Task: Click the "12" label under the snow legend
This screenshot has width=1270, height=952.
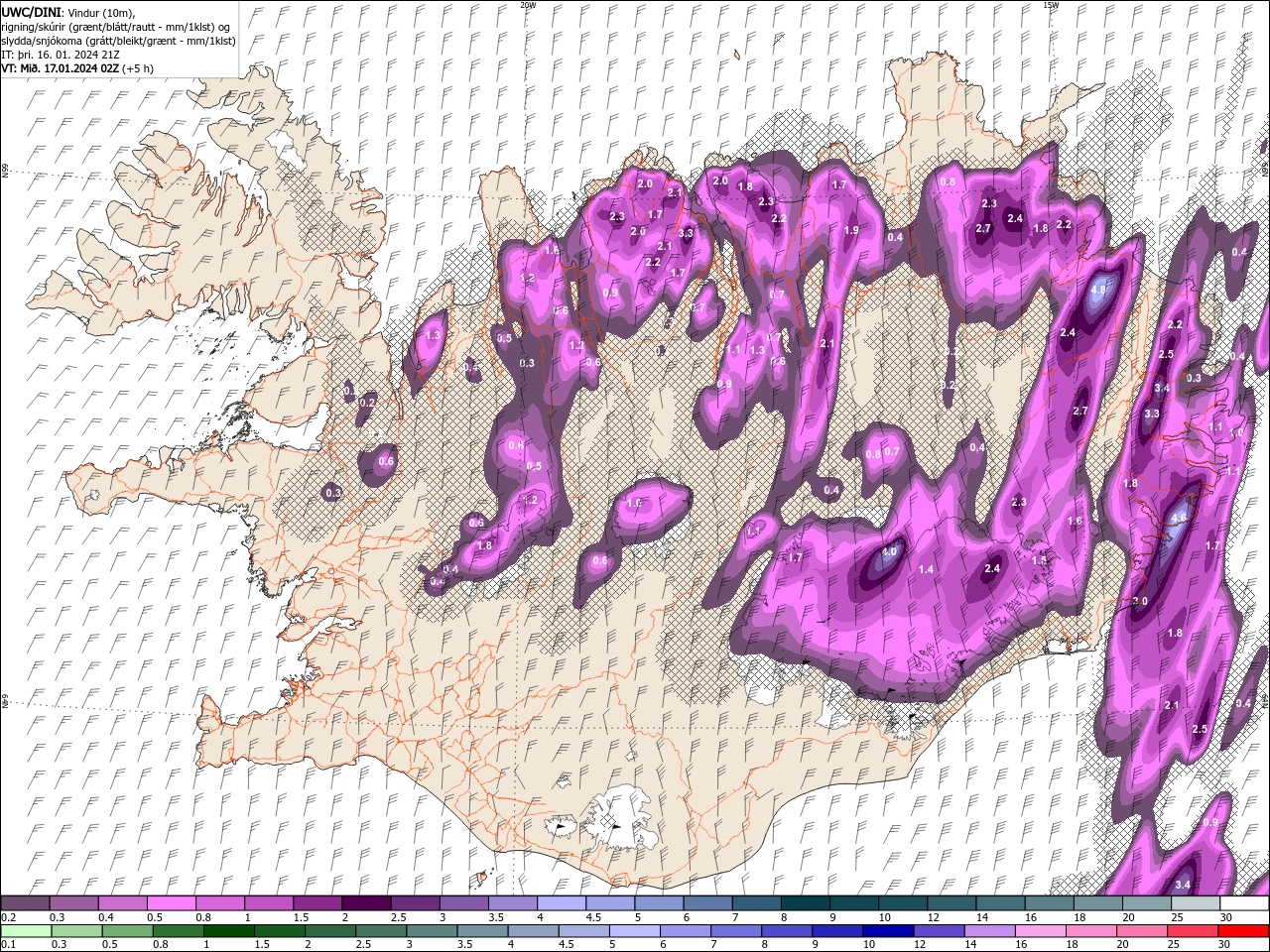Action: point(934,917)
